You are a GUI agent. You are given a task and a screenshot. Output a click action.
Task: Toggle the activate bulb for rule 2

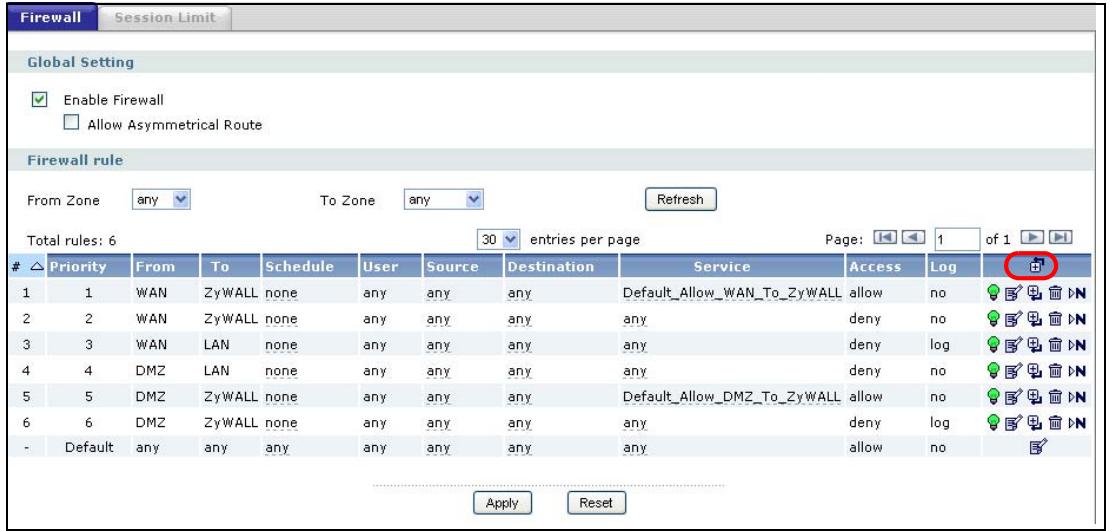coord(994,319)
